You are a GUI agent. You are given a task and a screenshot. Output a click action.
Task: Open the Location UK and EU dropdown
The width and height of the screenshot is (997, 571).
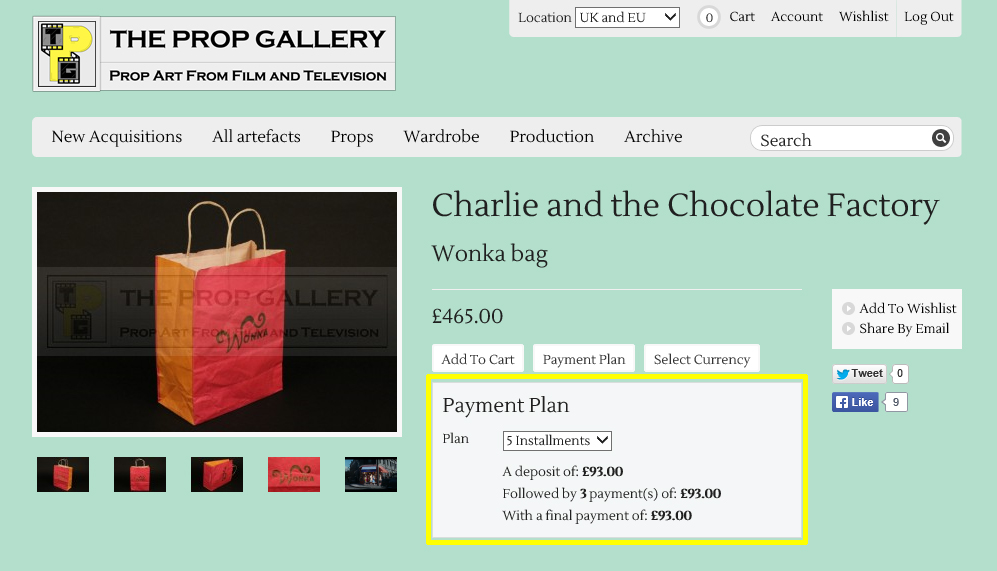coord(627,17)
